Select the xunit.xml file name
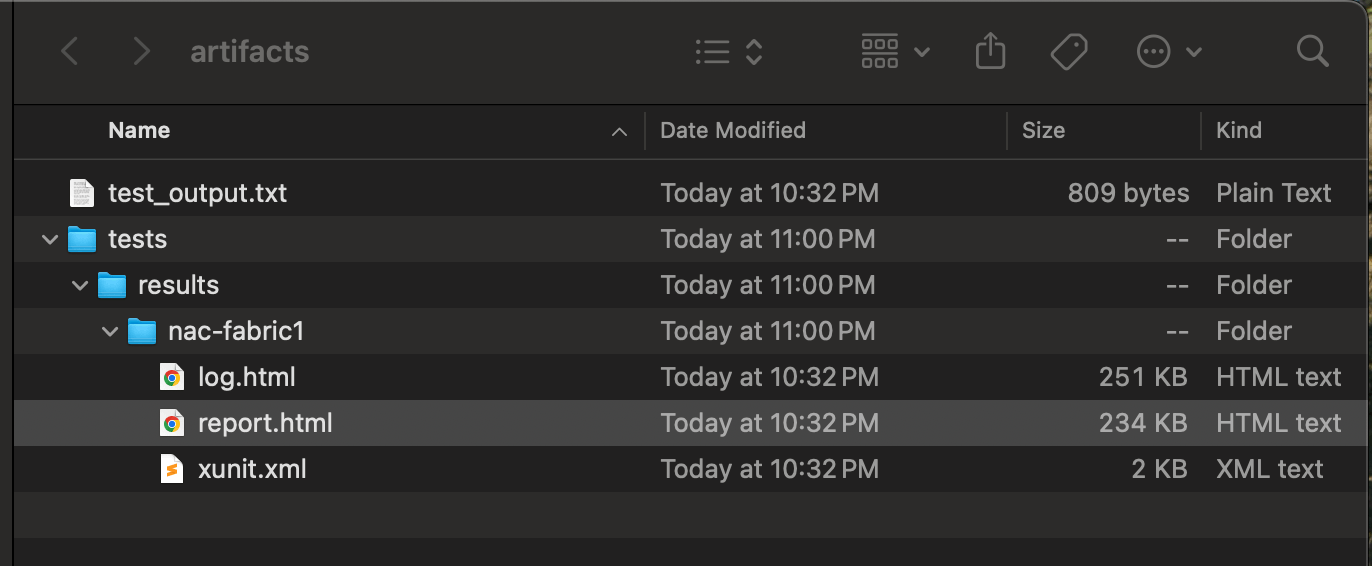This screenshot has height=566, width=1372. click(252, 469)
